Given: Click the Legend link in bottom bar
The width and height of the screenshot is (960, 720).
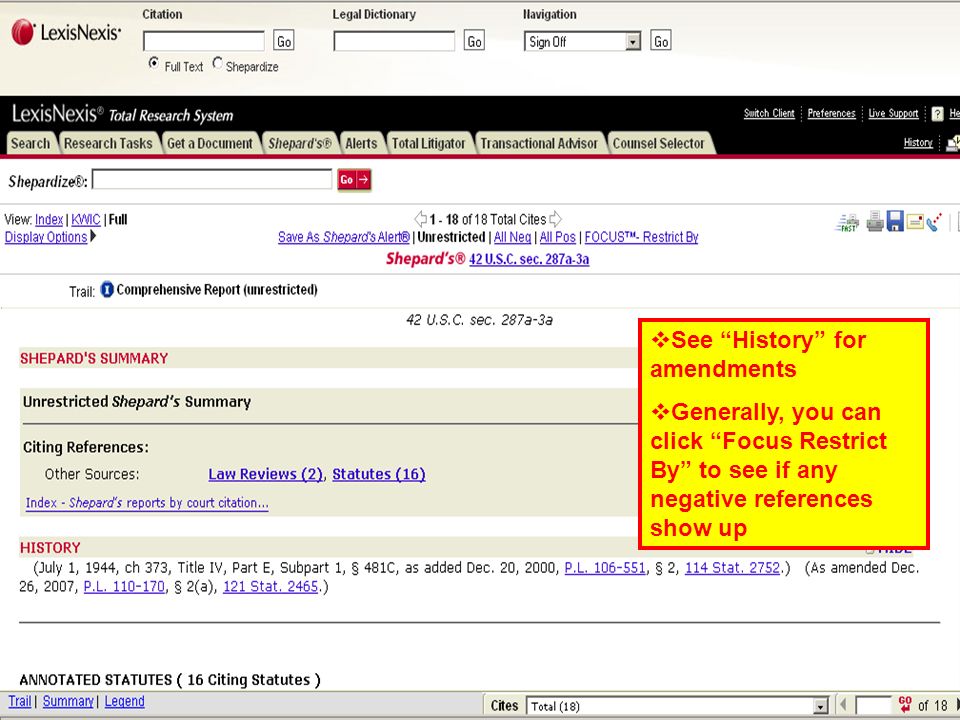Looking at the screenshot, I should pyautogui.click(x=124, y=701).
